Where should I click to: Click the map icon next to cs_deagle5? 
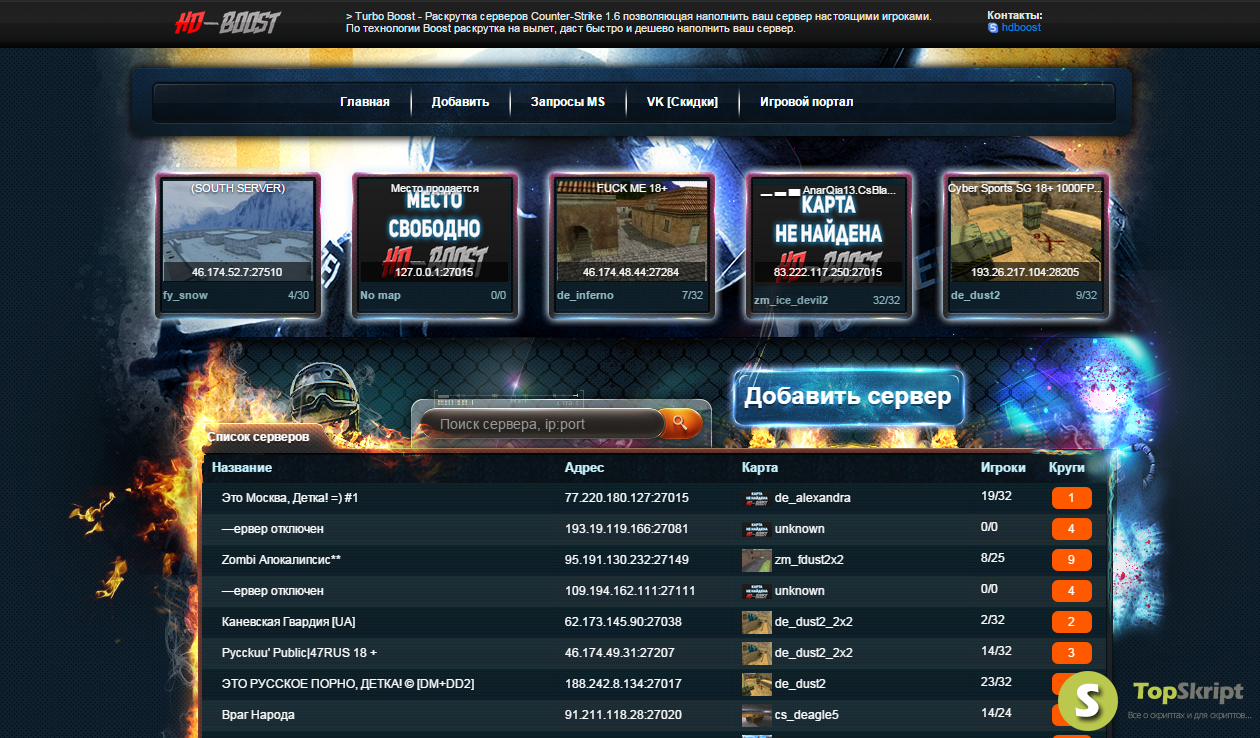[756, 715]
